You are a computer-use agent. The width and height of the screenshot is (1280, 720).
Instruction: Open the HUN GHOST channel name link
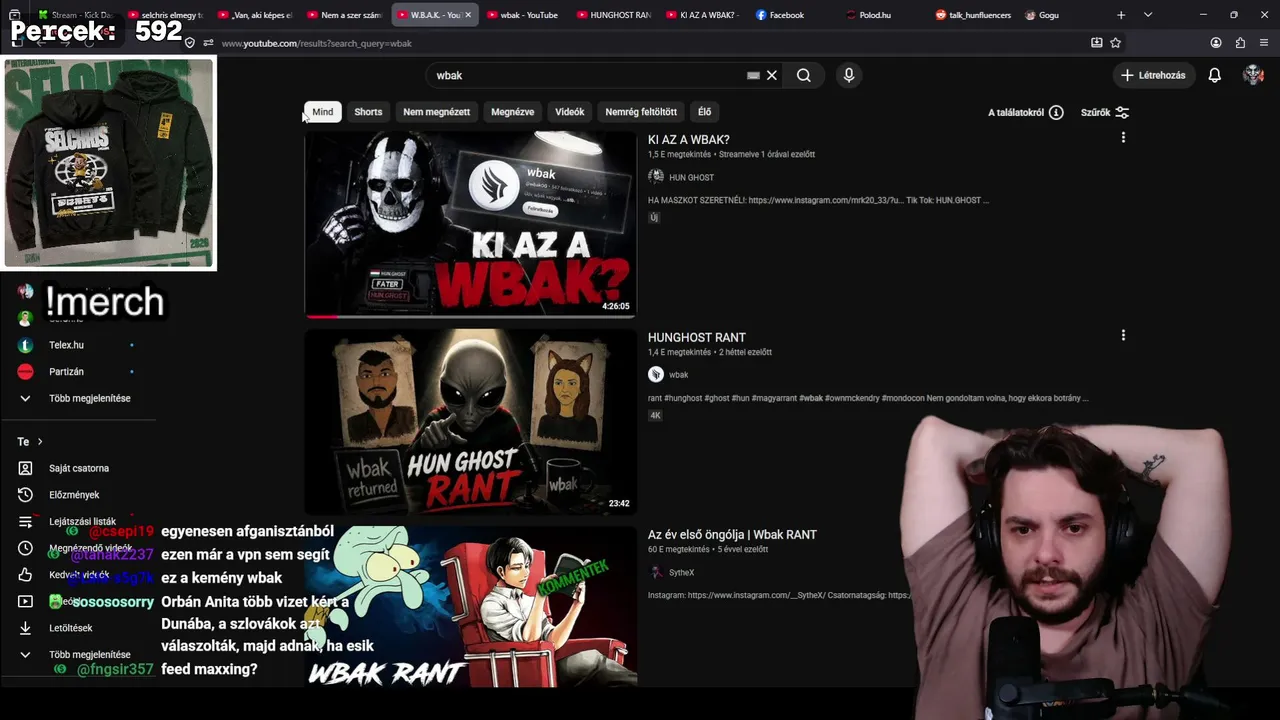pos(691,177)
